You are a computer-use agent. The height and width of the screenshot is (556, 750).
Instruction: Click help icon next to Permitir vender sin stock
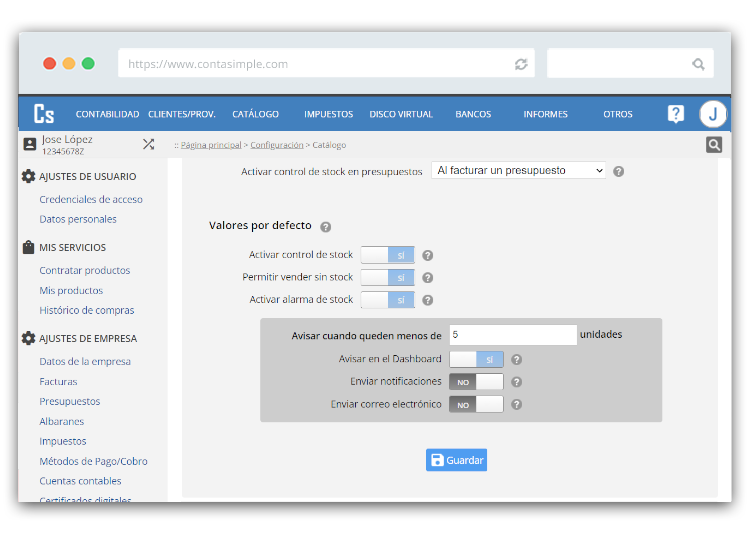pos(427,278)
